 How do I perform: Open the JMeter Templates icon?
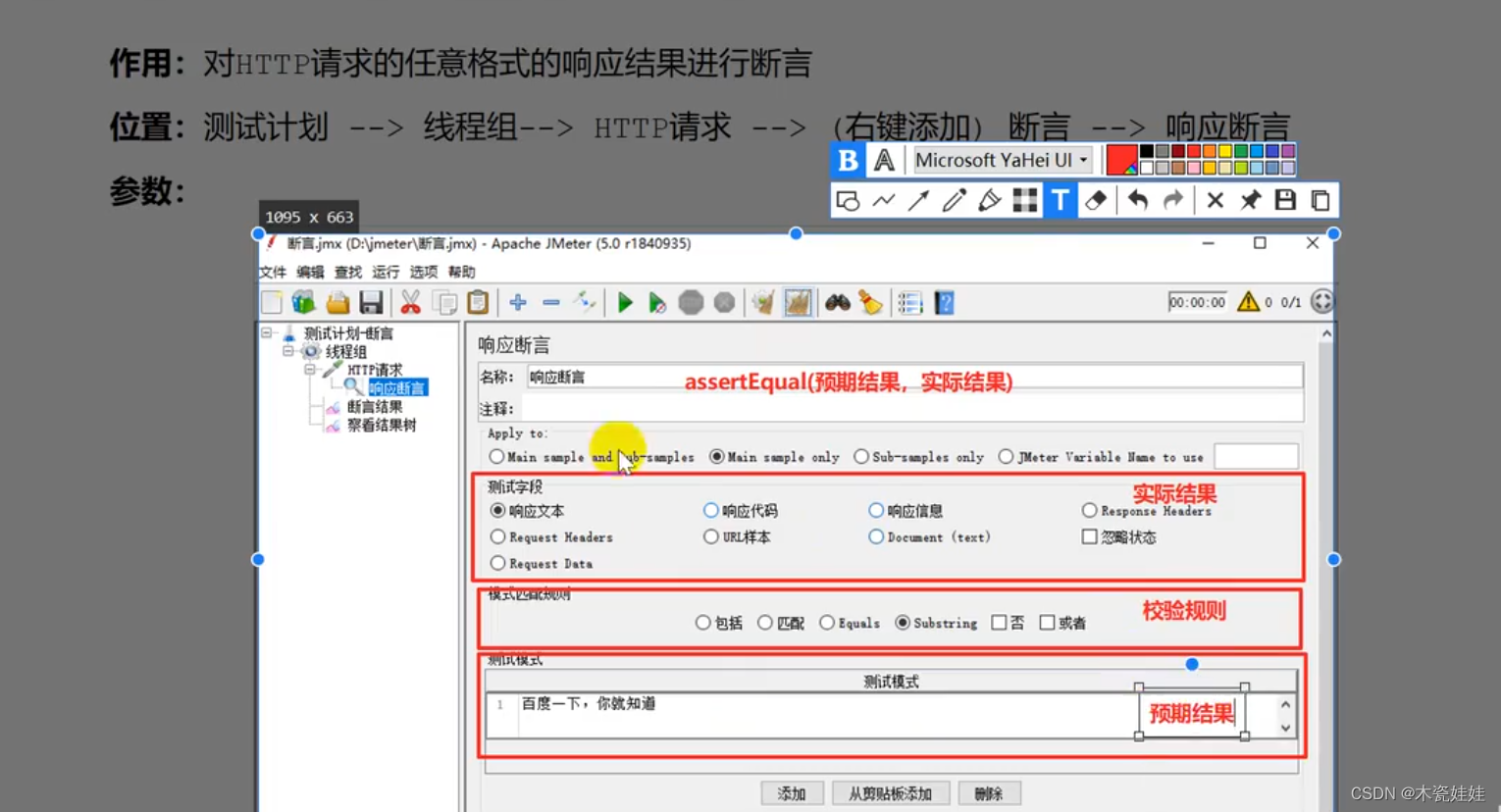pos(304,303)
